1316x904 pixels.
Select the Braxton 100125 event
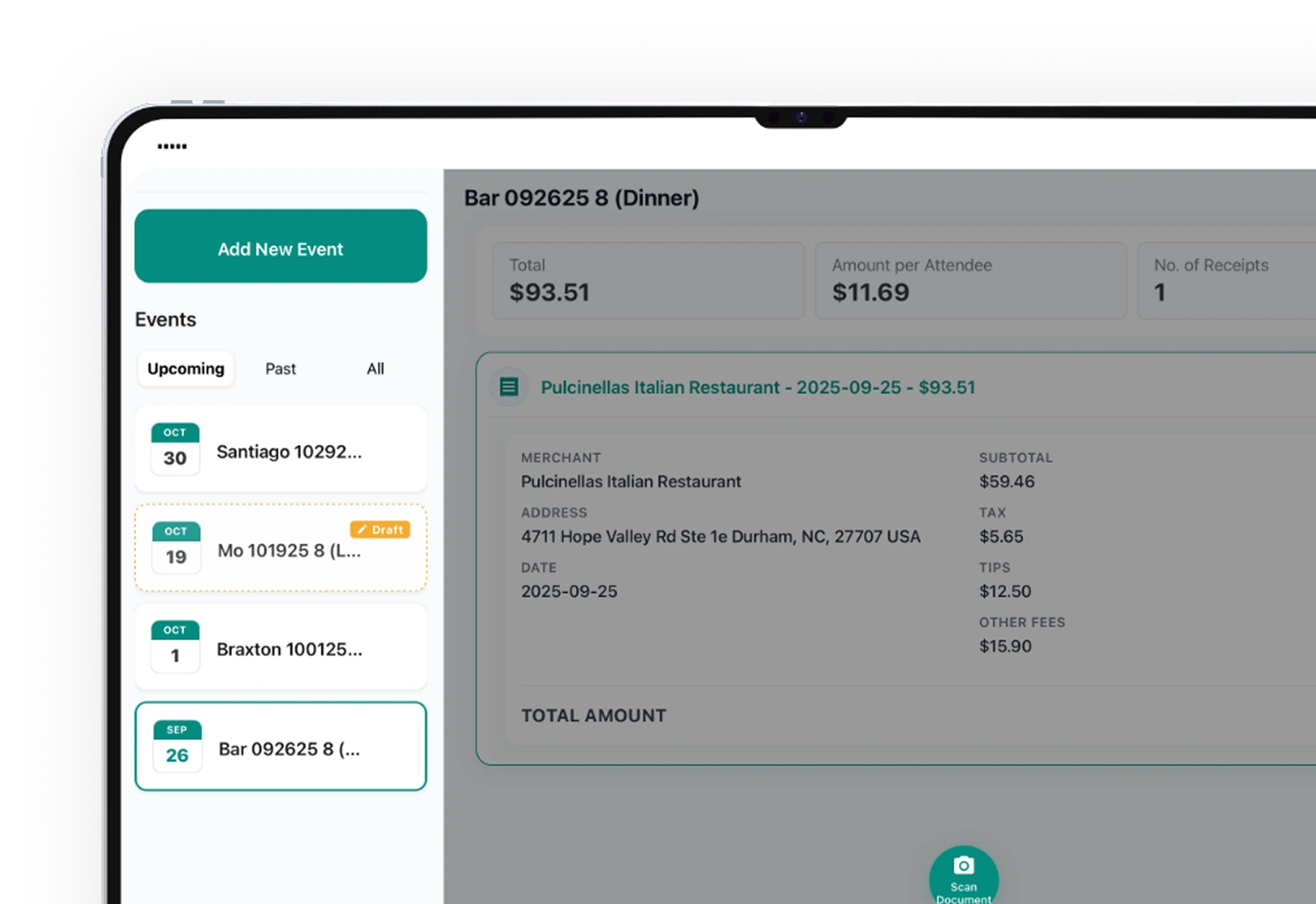click(289, 650)
